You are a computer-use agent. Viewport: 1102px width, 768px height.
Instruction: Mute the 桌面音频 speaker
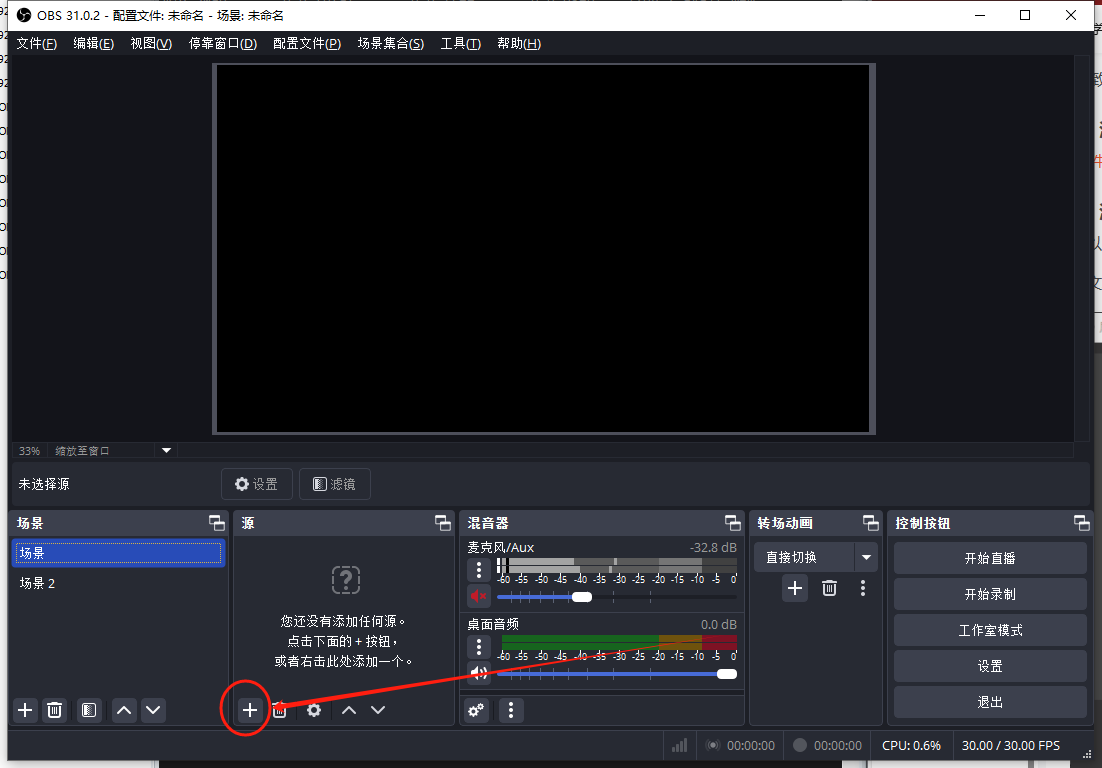(479, 673)
